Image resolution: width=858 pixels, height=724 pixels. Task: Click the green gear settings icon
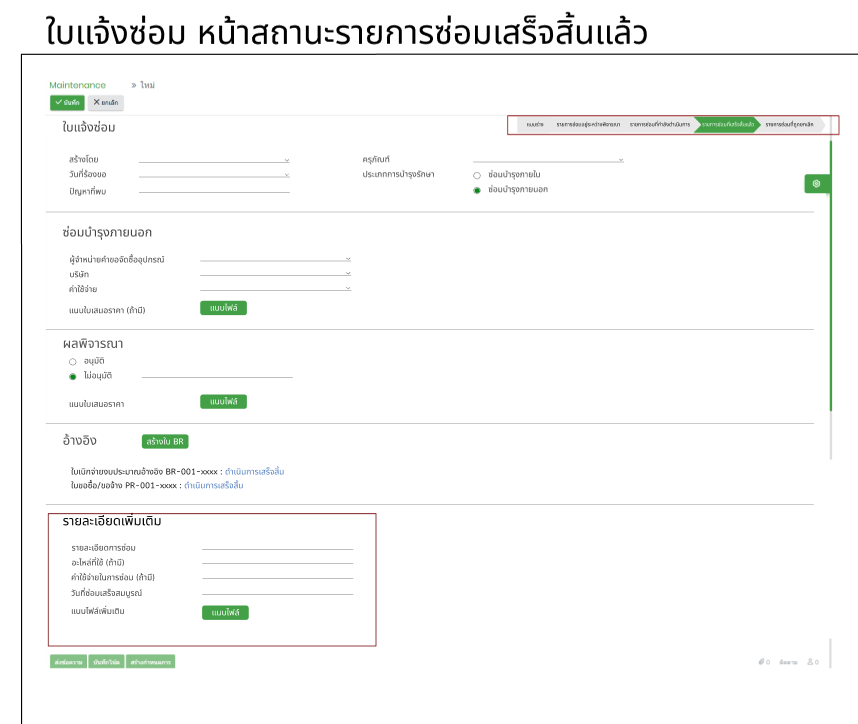(x=816, y=183)
